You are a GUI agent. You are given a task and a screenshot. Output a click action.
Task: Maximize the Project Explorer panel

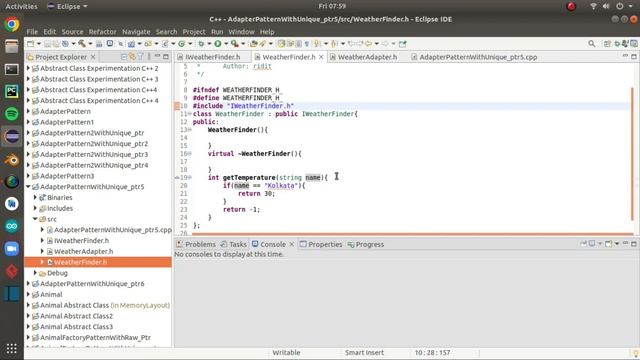click(166, 57)
